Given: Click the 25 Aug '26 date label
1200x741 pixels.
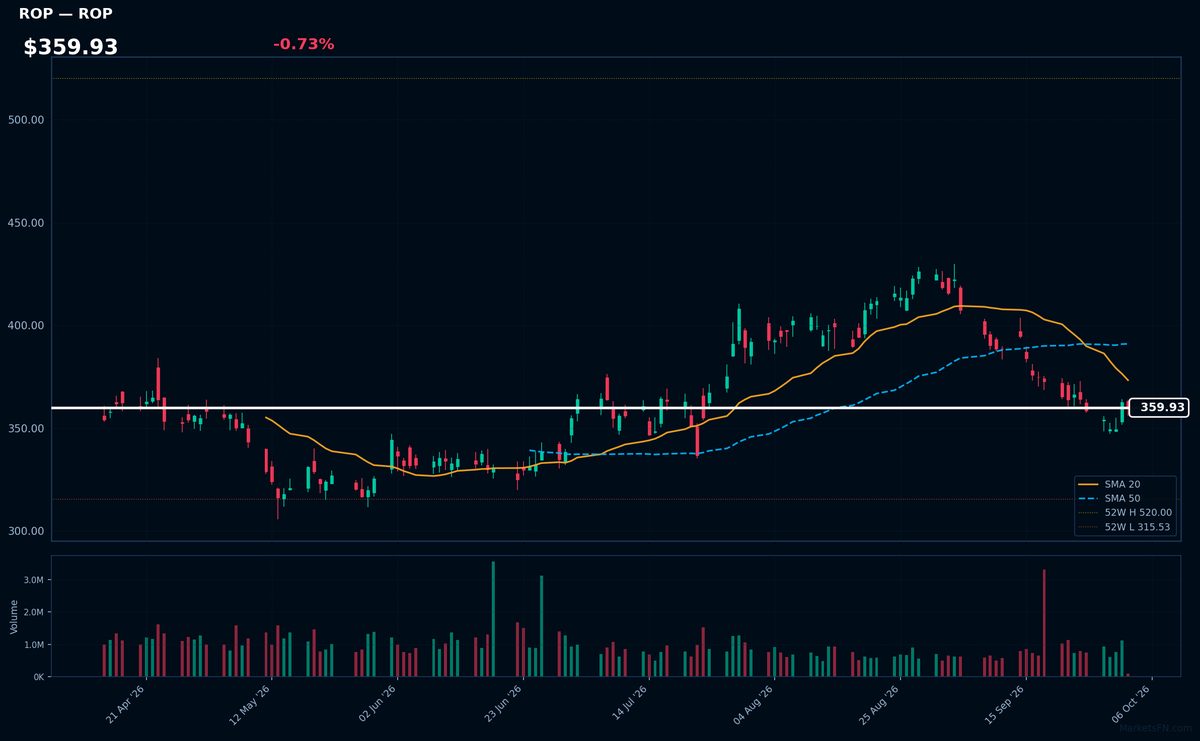Looking at the screenshot, I should (x=879, y=704).
